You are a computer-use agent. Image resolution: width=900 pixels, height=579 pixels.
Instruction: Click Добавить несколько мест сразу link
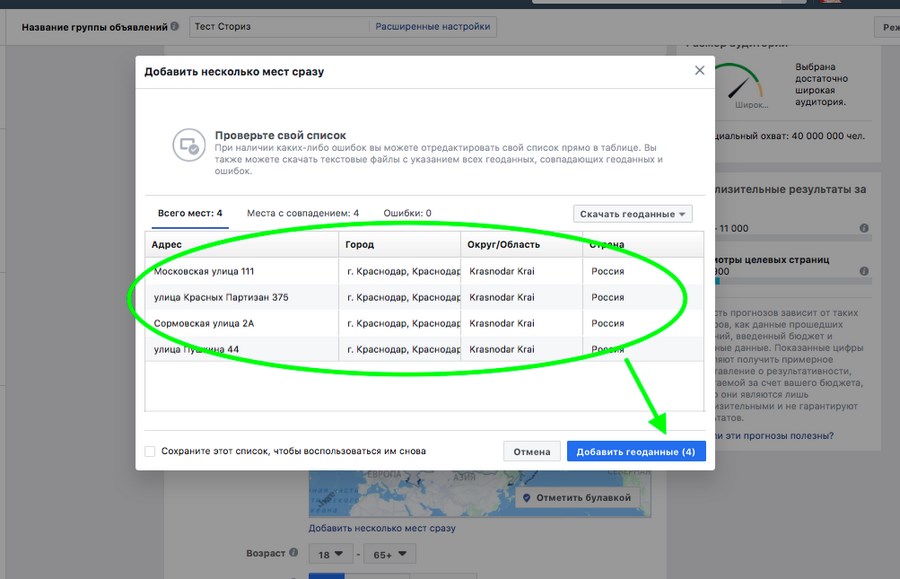[x=382, y=528]
